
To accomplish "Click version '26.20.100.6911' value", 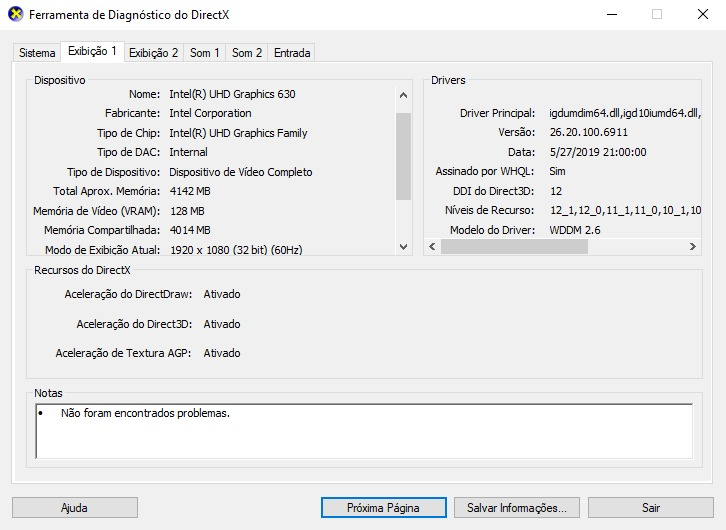I will pyautogui.click(x=588, y=132).
